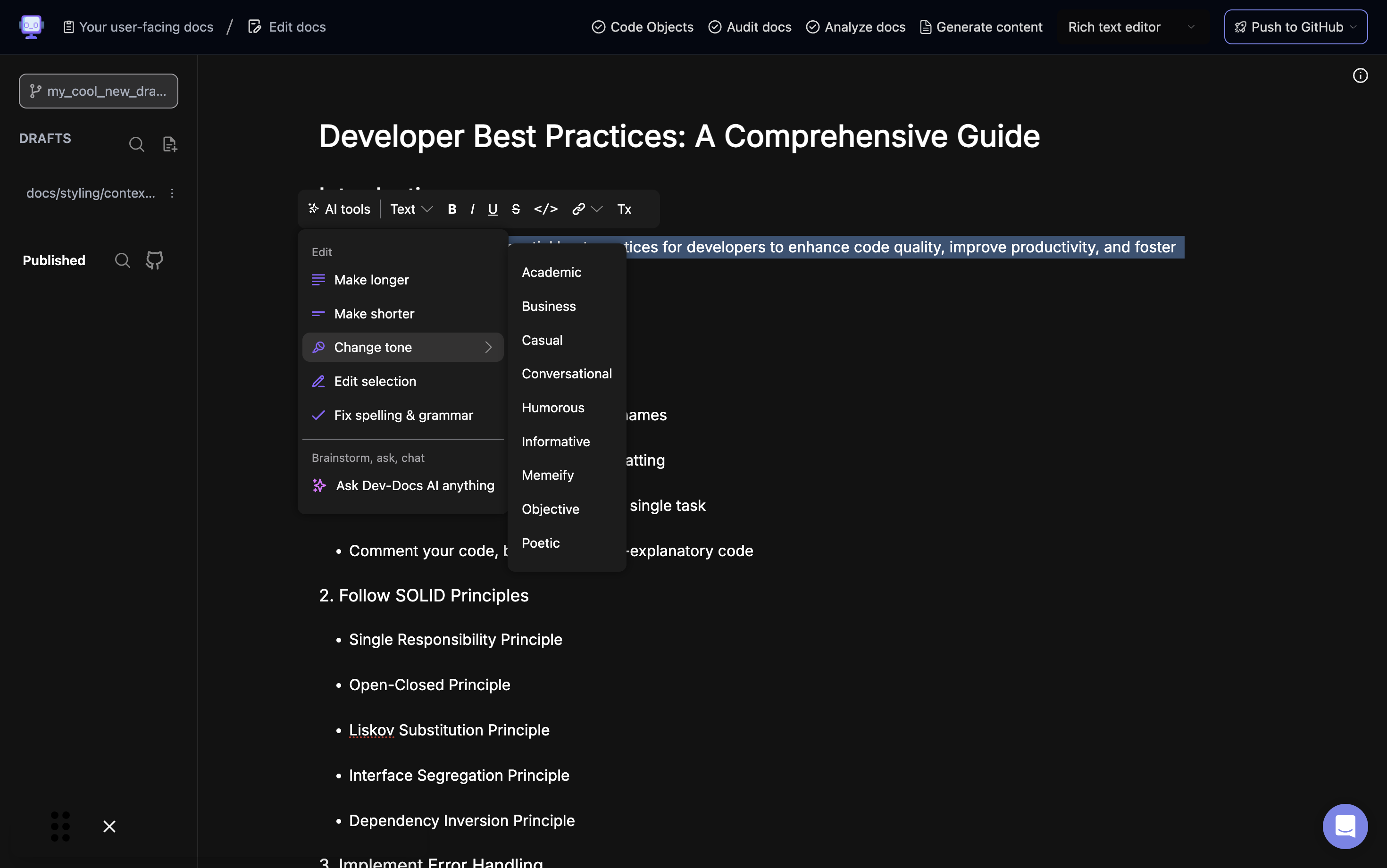Open the Text style dropdown

(x=411, y=209)
